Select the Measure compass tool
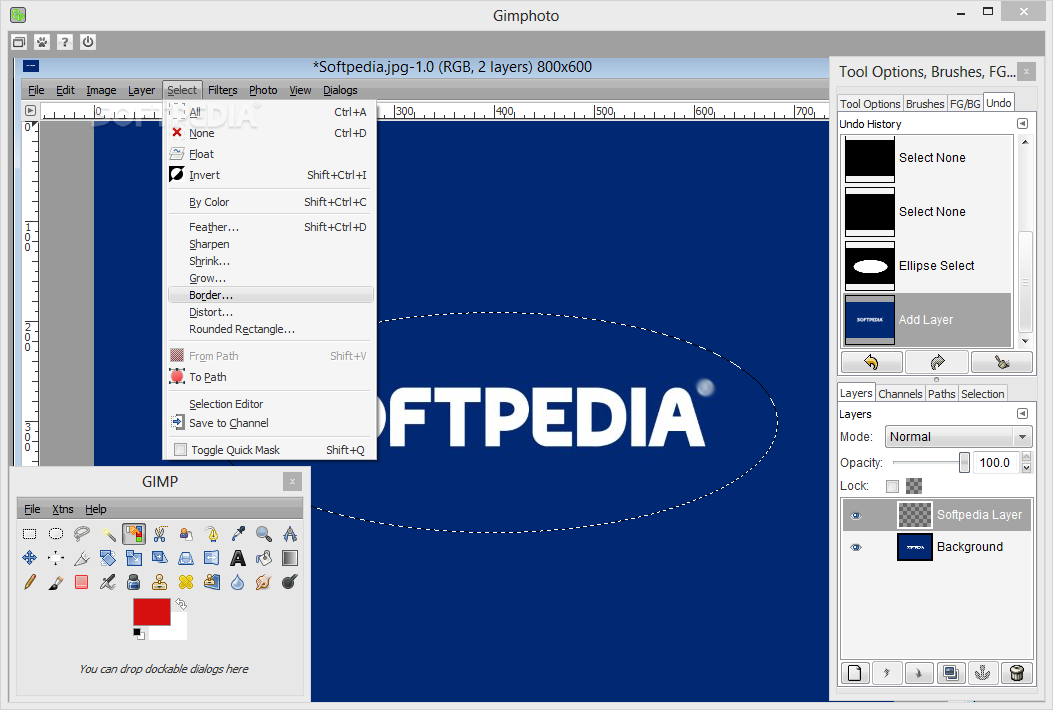This screenshot has width=1053, height=710. (290, 534)
